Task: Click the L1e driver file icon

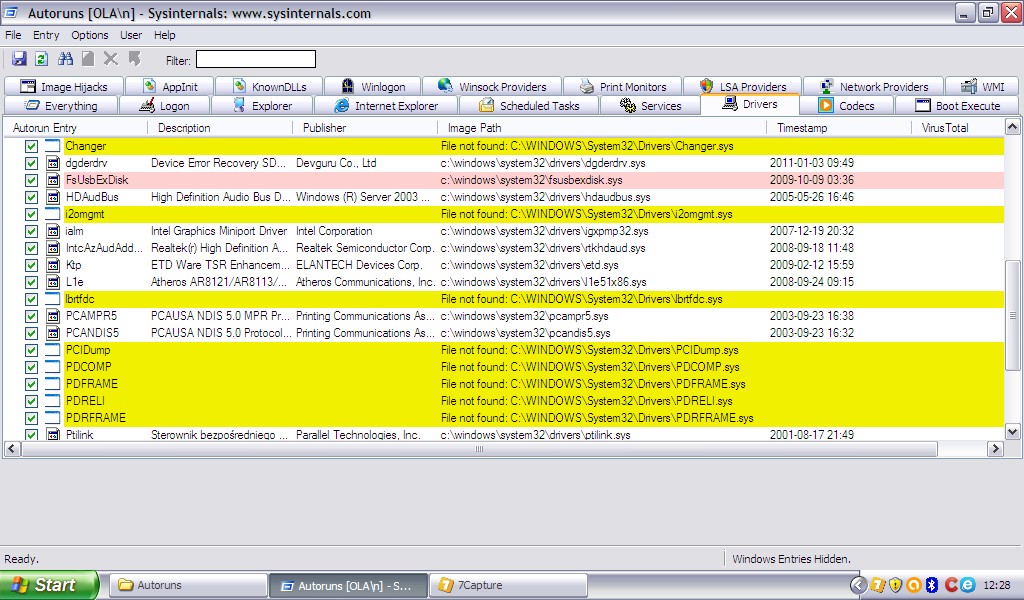Action: [53, 282]
